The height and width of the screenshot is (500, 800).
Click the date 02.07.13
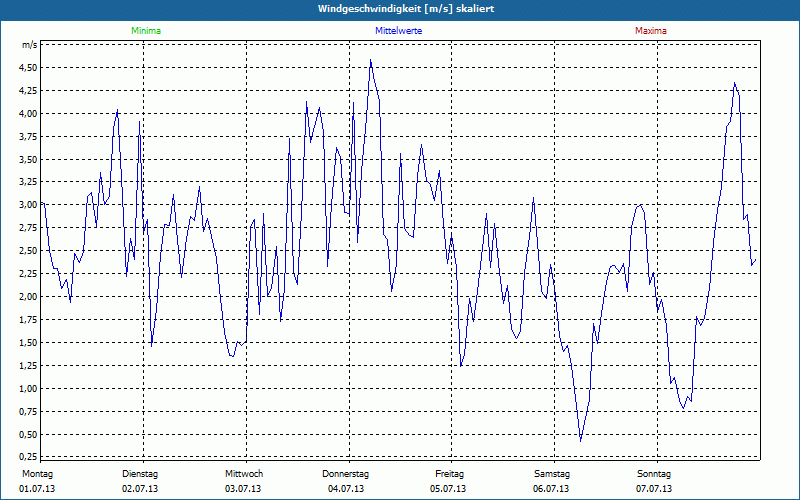(140, 489)
